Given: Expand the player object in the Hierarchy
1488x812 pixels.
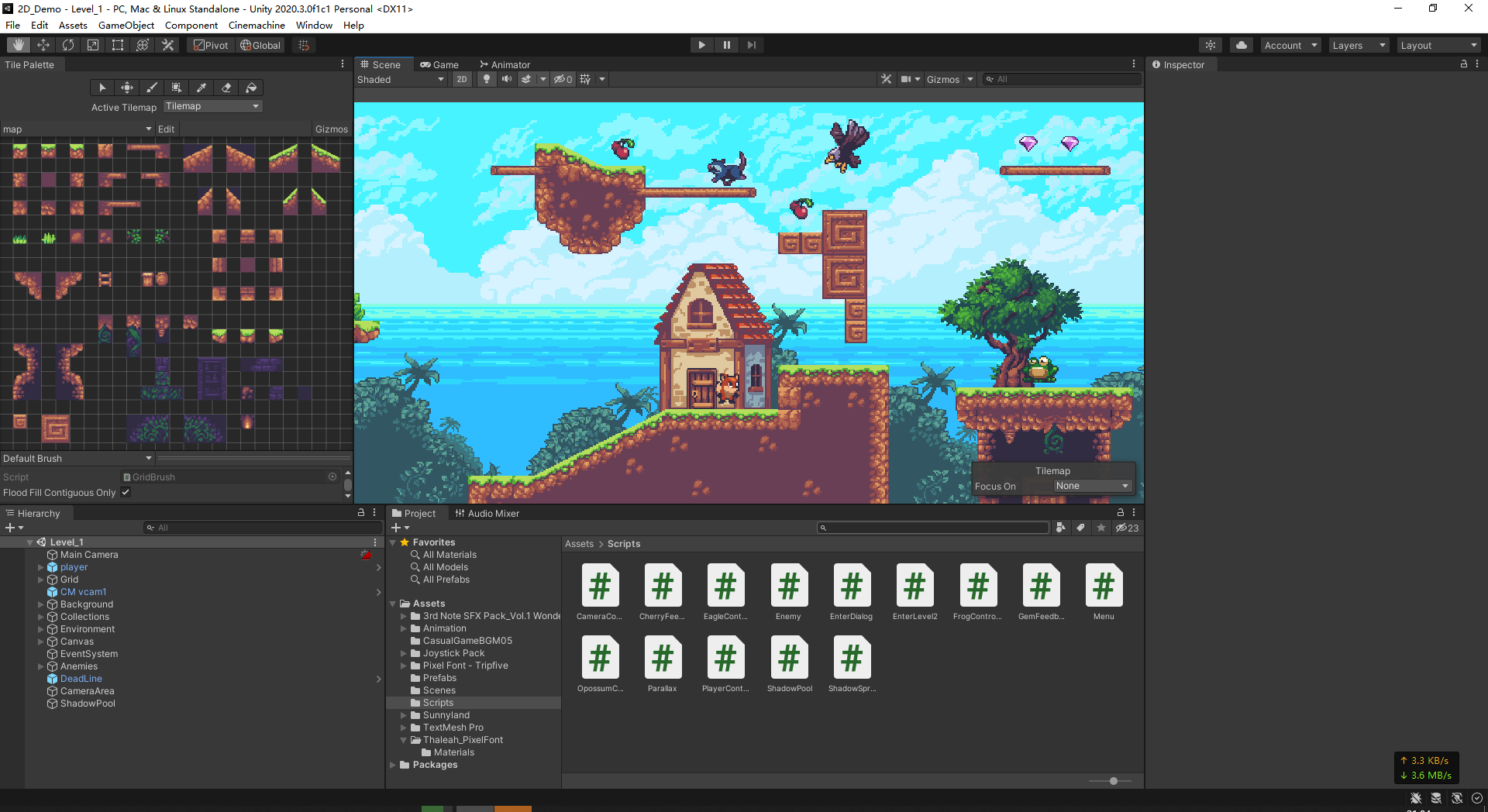Looking at the screenshot, I should [x=40, y=566].
